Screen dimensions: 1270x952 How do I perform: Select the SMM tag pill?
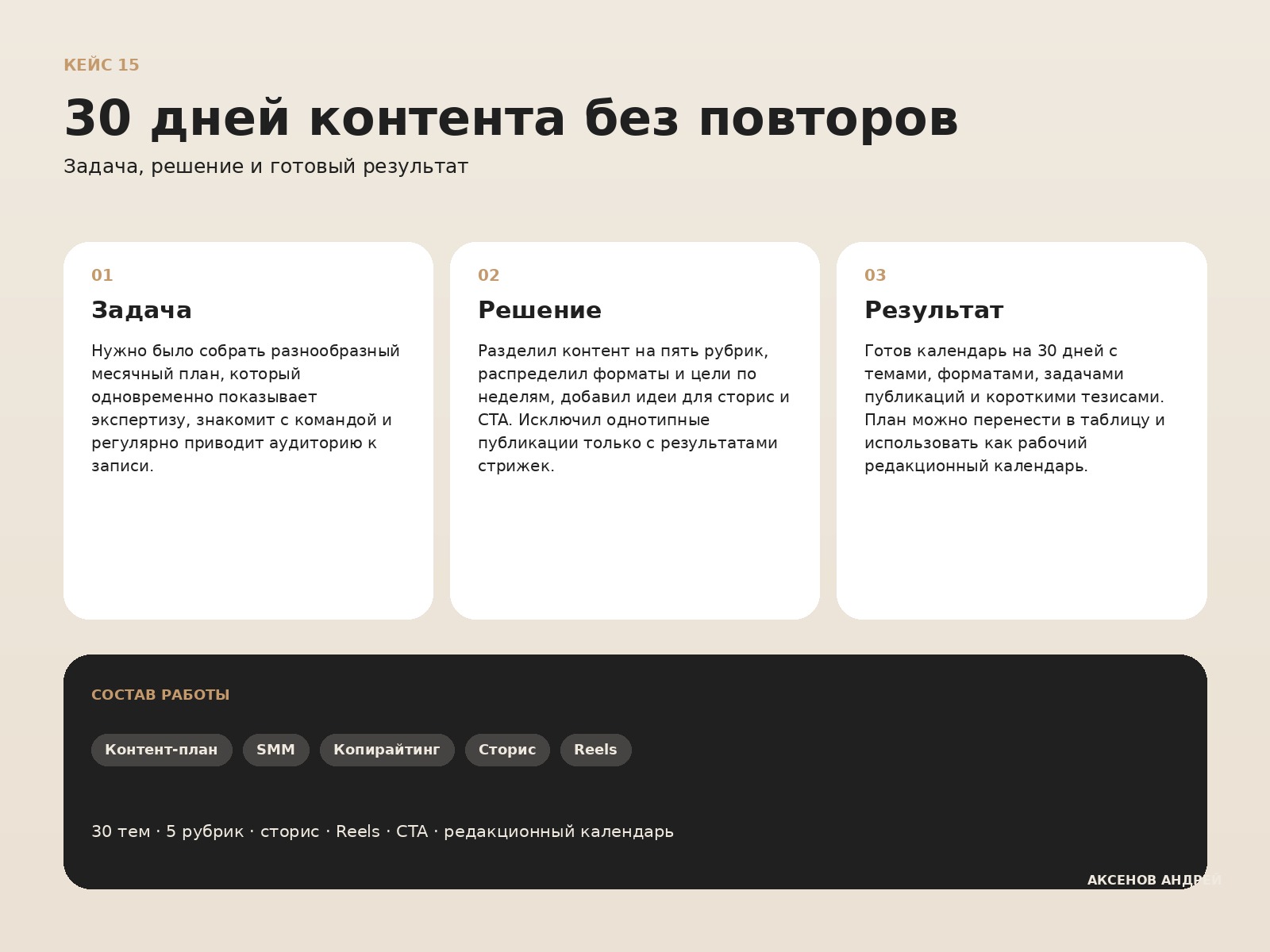tap(276, 750)
